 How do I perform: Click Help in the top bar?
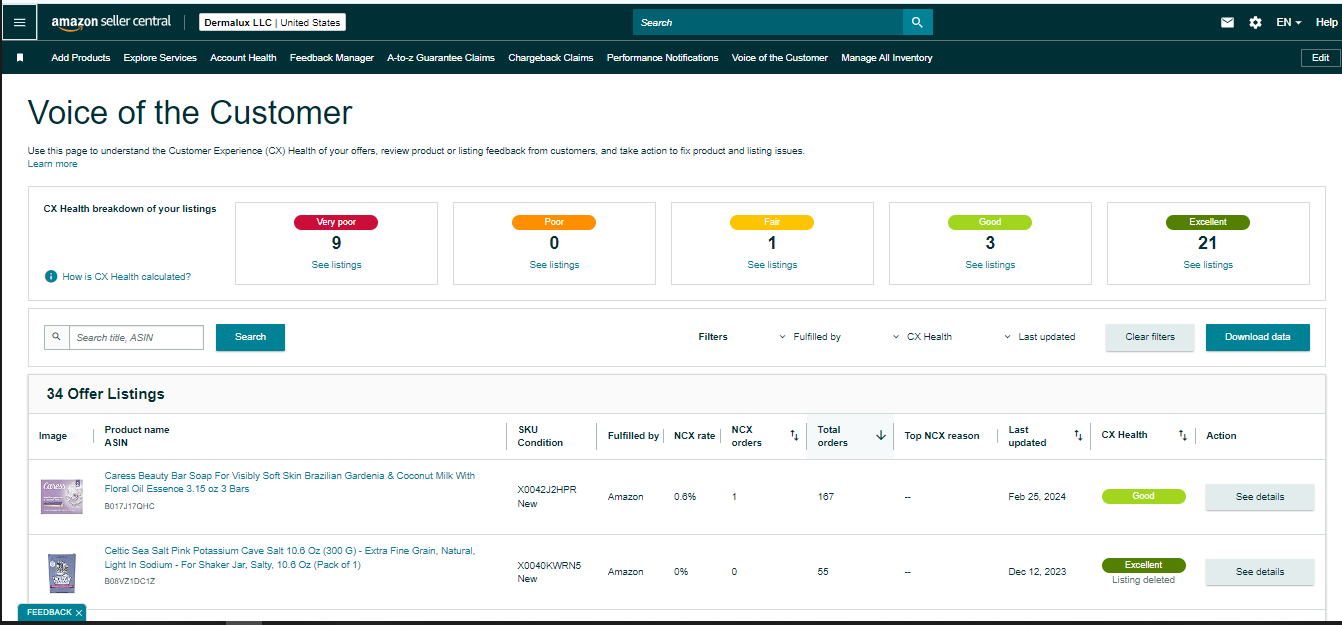[1326, 22]
